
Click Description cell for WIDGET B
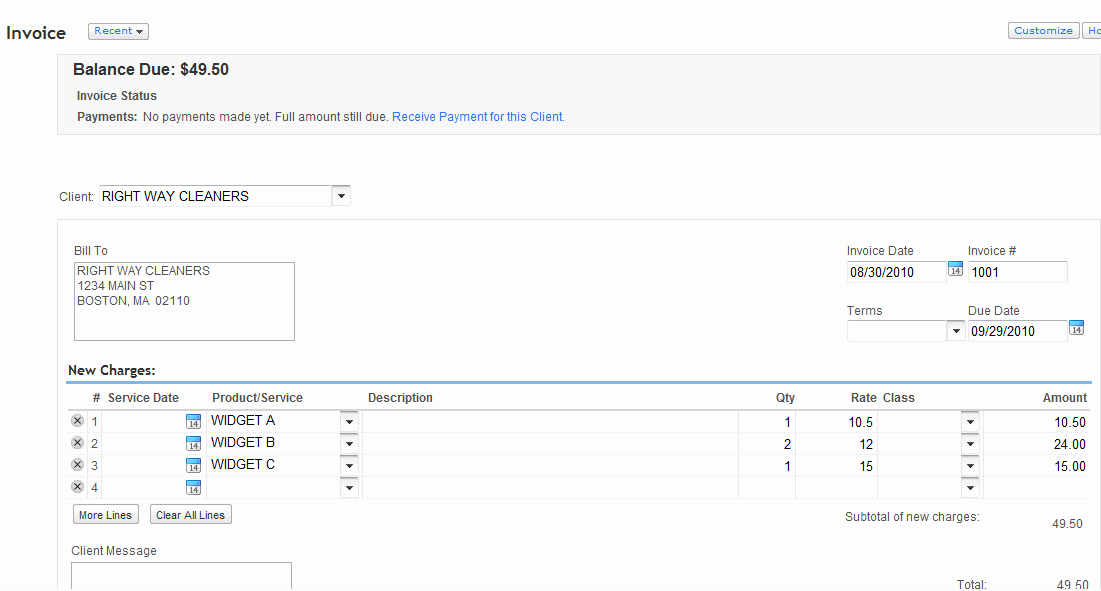point(550,444)
